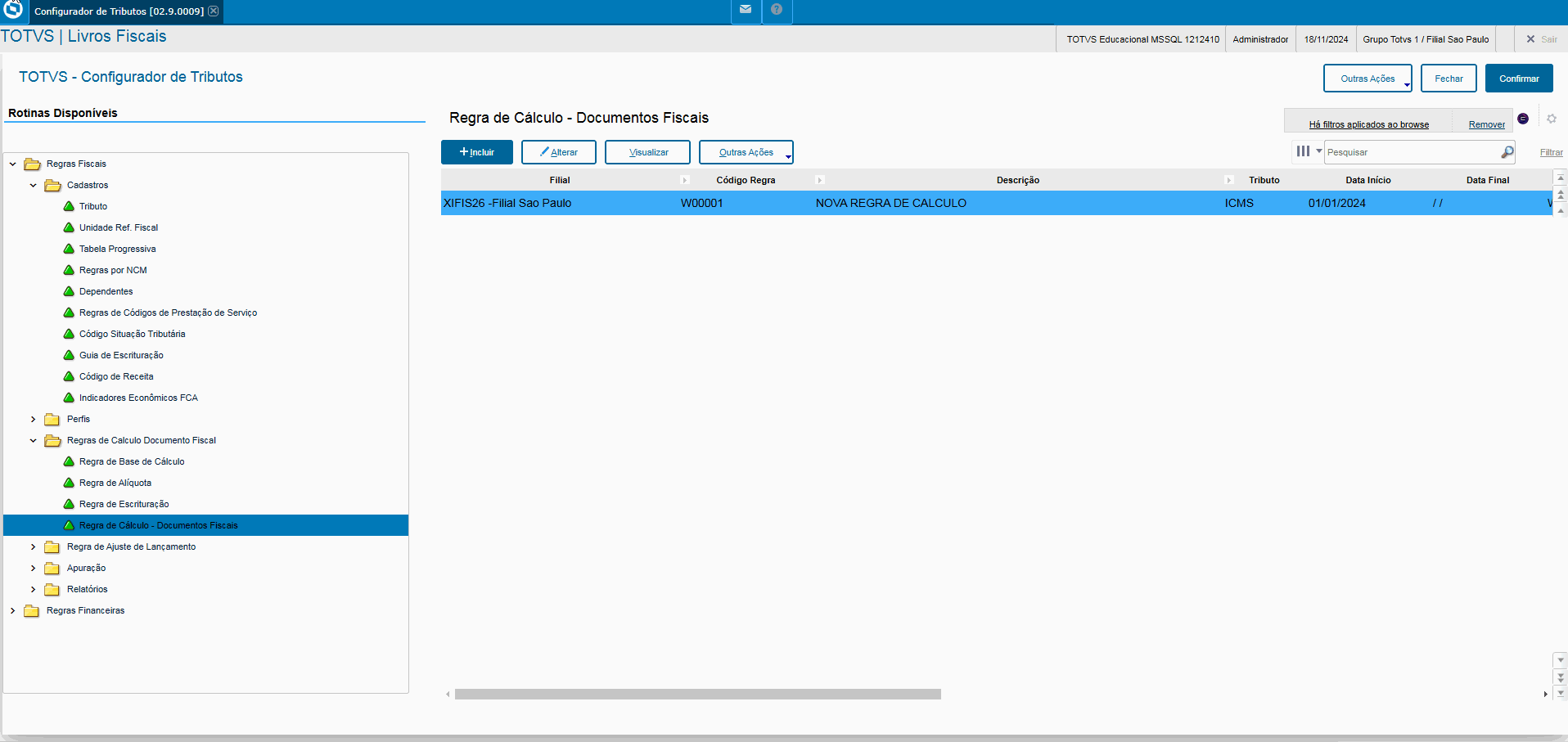Click the Código Regra column header
The height and width of the screenshot is (742, 1568).
coord(746,180)
